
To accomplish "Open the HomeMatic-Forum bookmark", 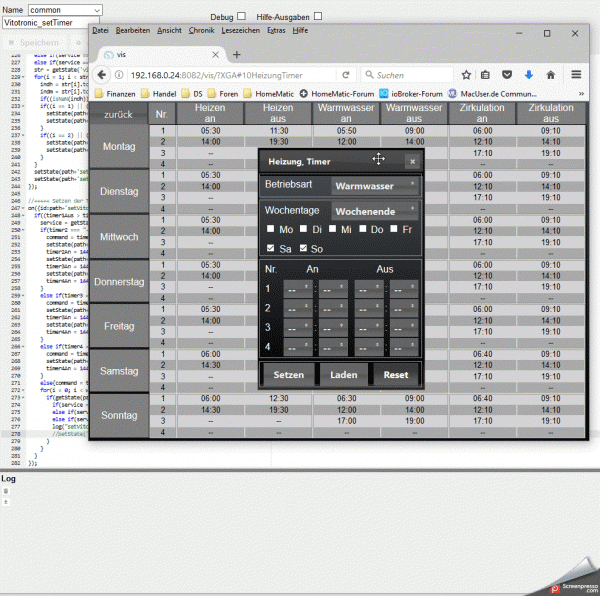I will coord(337,94).
